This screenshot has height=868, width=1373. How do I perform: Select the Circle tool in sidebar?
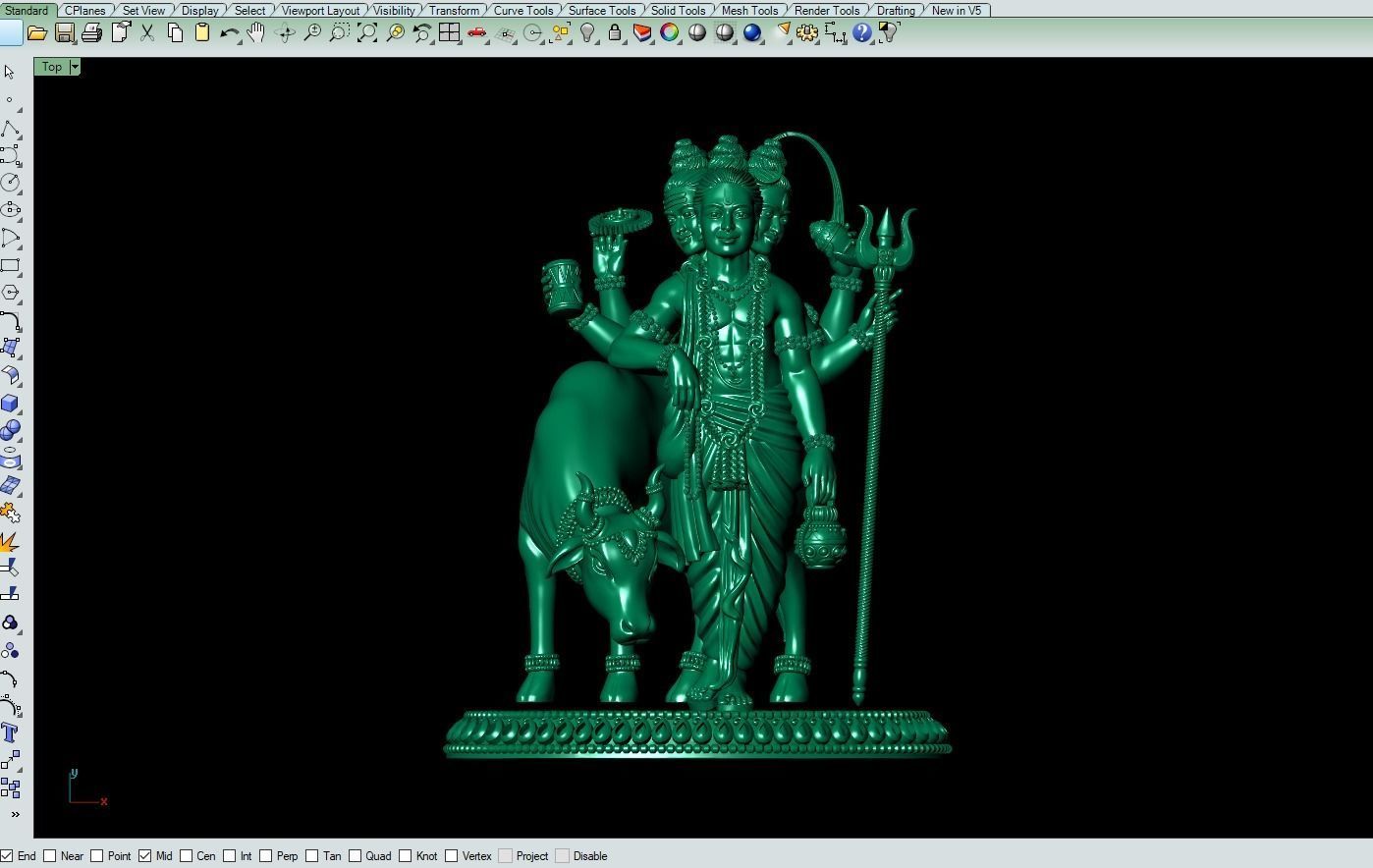10,182
